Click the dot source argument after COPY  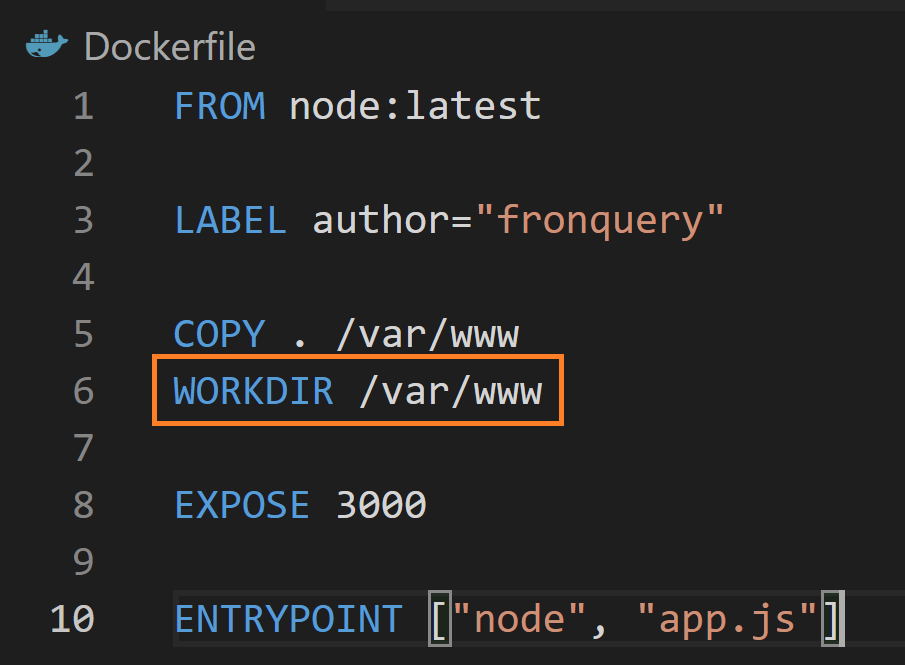(x=300, y=344)
